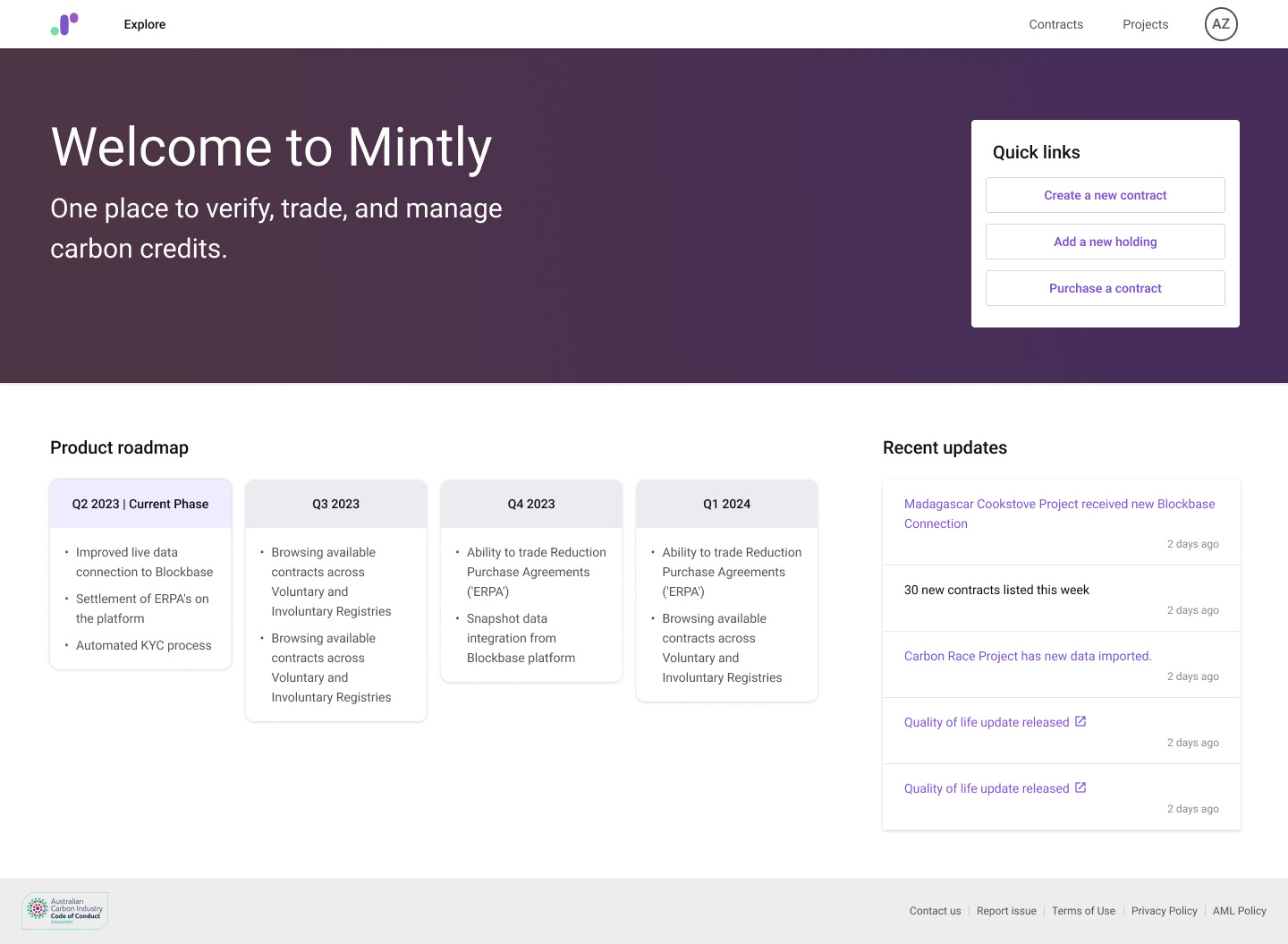Click the Recent updates heading
The width and height of the screenshot is (1288, 944).
(x=945, y=447)
